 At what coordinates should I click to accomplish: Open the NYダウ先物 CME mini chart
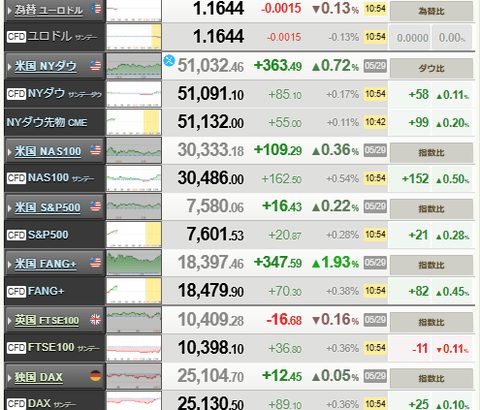coord(134,122)
